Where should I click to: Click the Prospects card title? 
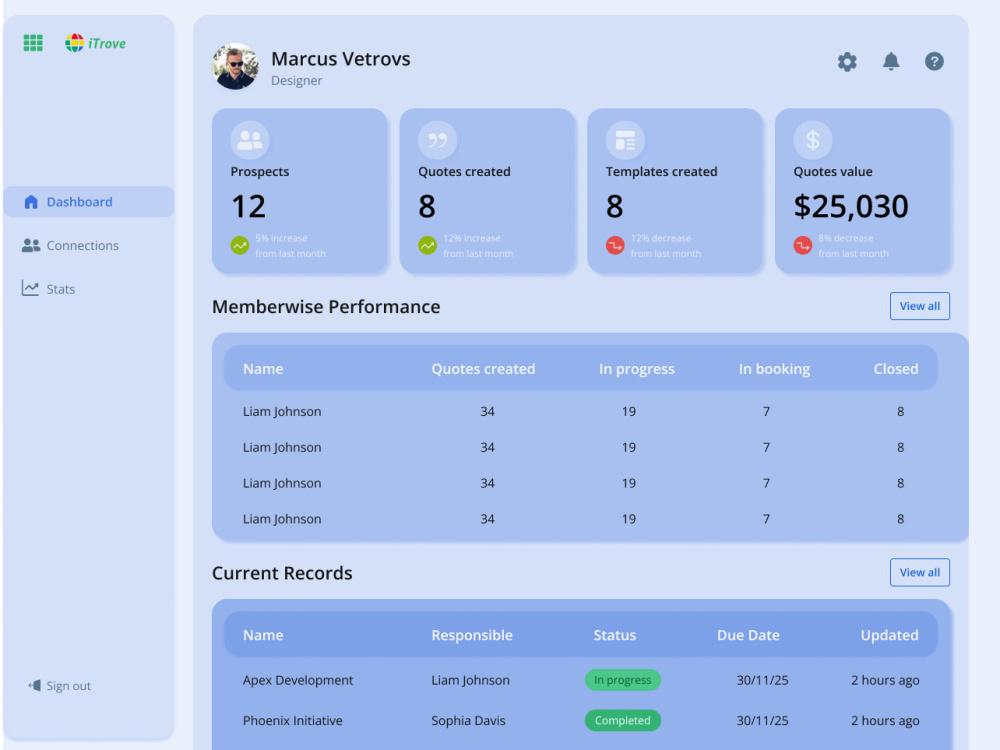click(260, 172)
